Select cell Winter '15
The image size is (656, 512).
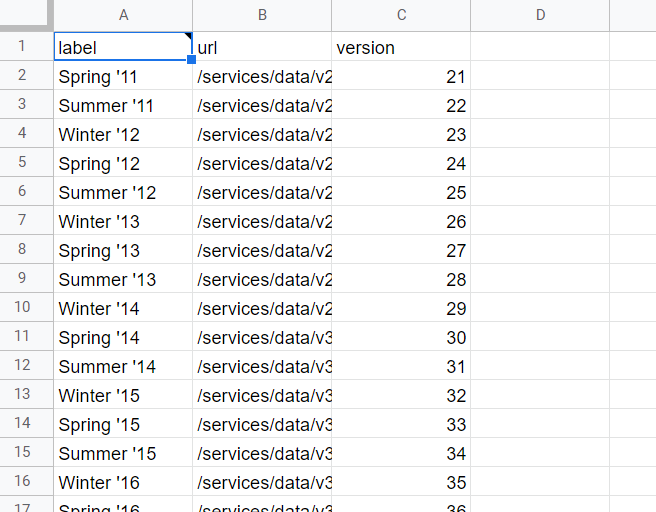click(123, 394)
